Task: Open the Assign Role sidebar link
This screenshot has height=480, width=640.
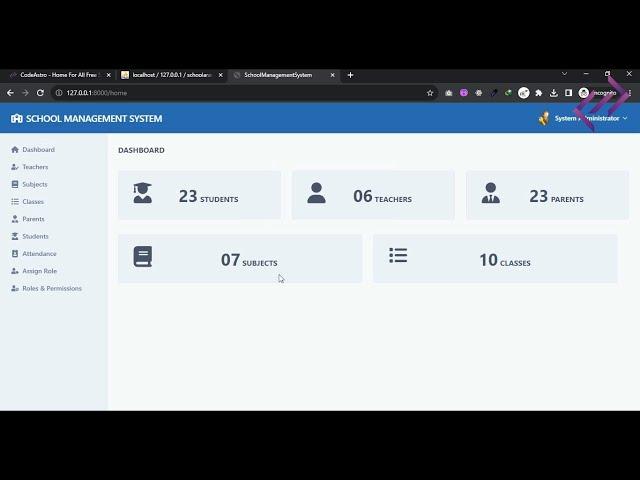Action: pos(39,271)
